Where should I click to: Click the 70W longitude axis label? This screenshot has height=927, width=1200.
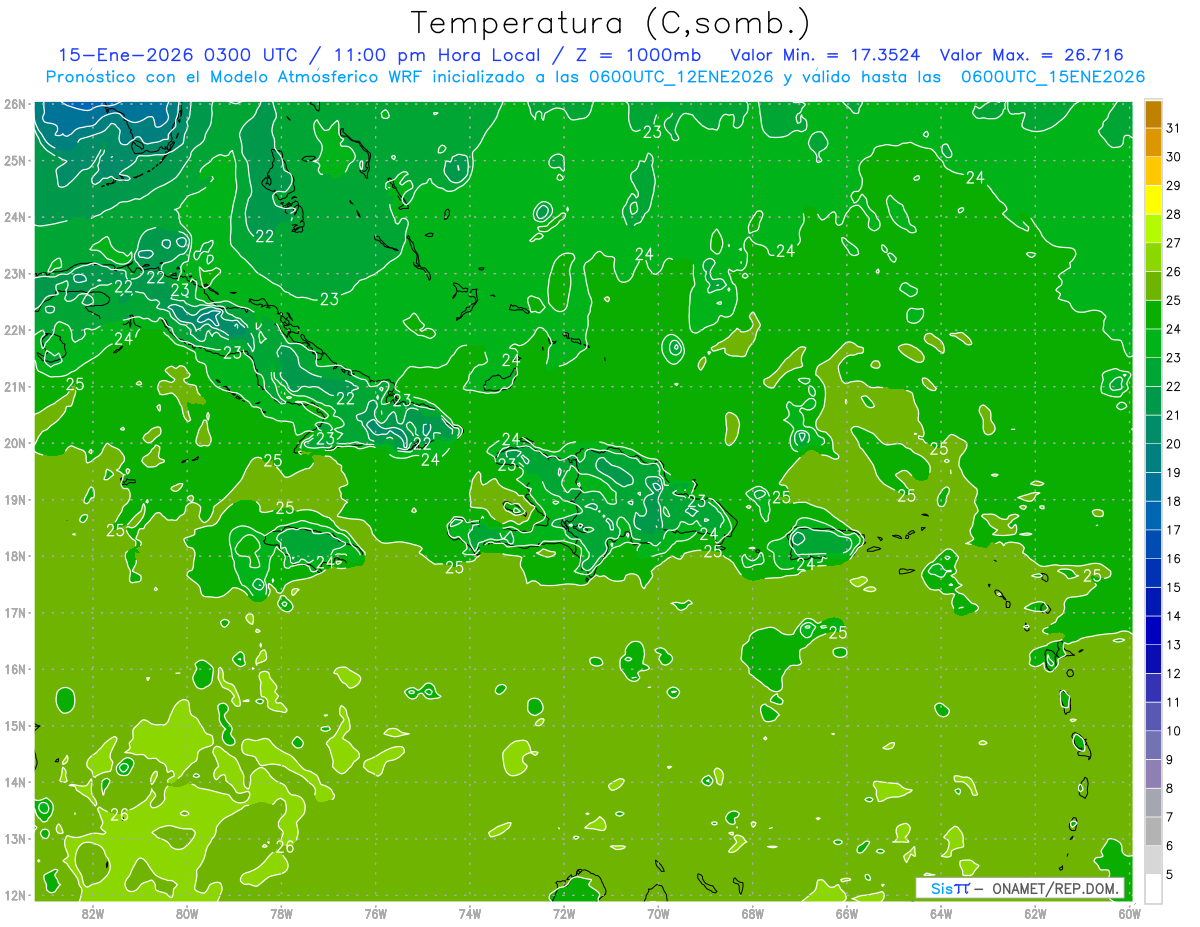tap(658, 913)
